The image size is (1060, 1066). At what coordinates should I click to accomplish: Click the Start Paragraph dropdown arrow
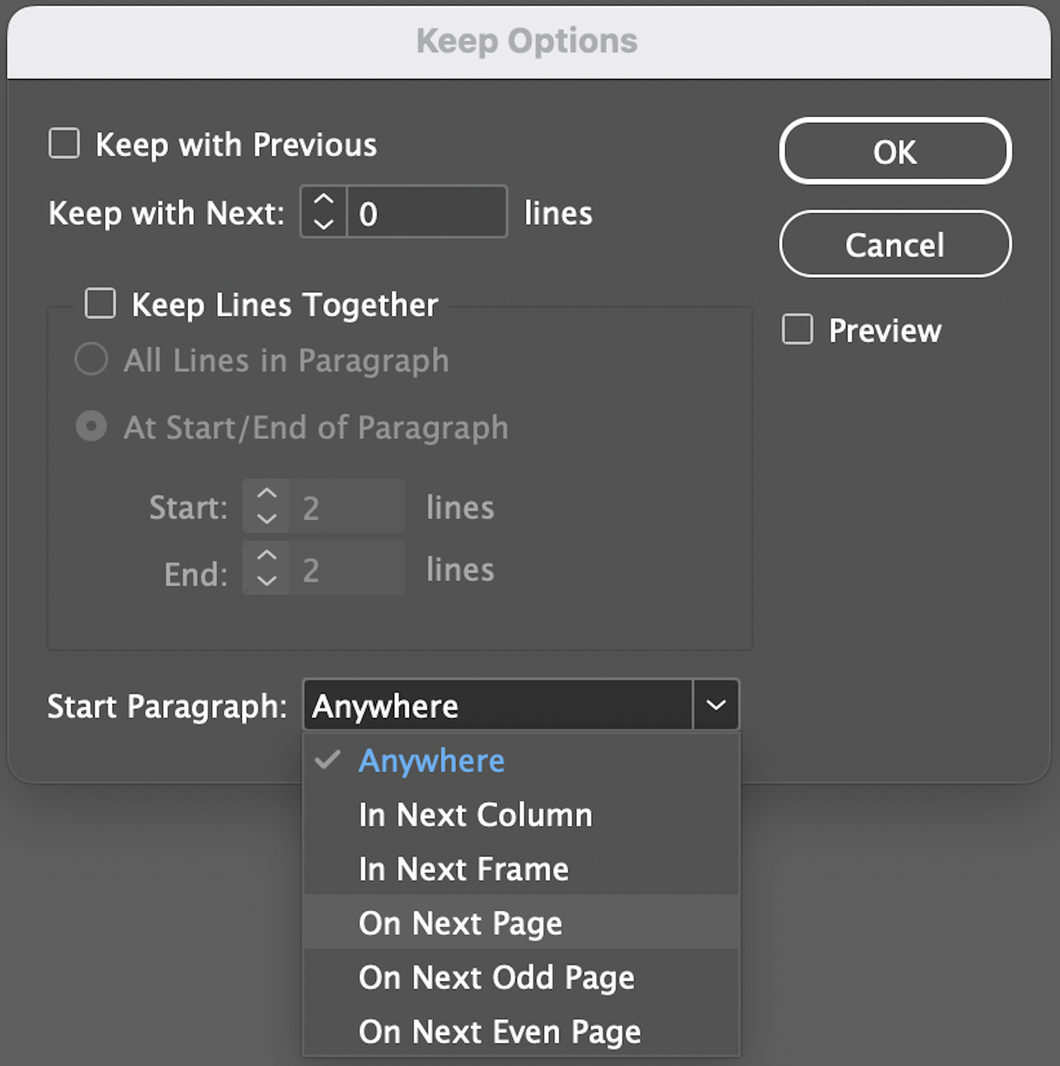pos(716,705)
